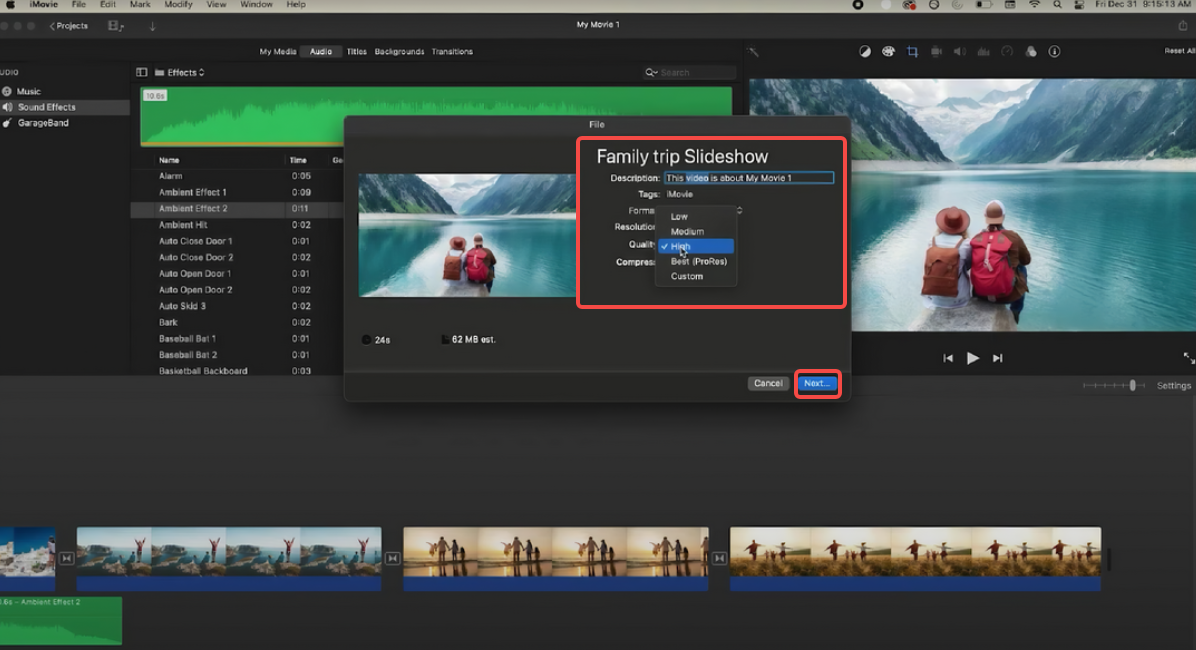This screenshot has width=1196, height=650.
Task: Open the Crop tool in the viewer toolbar
Action: point(911,51)
